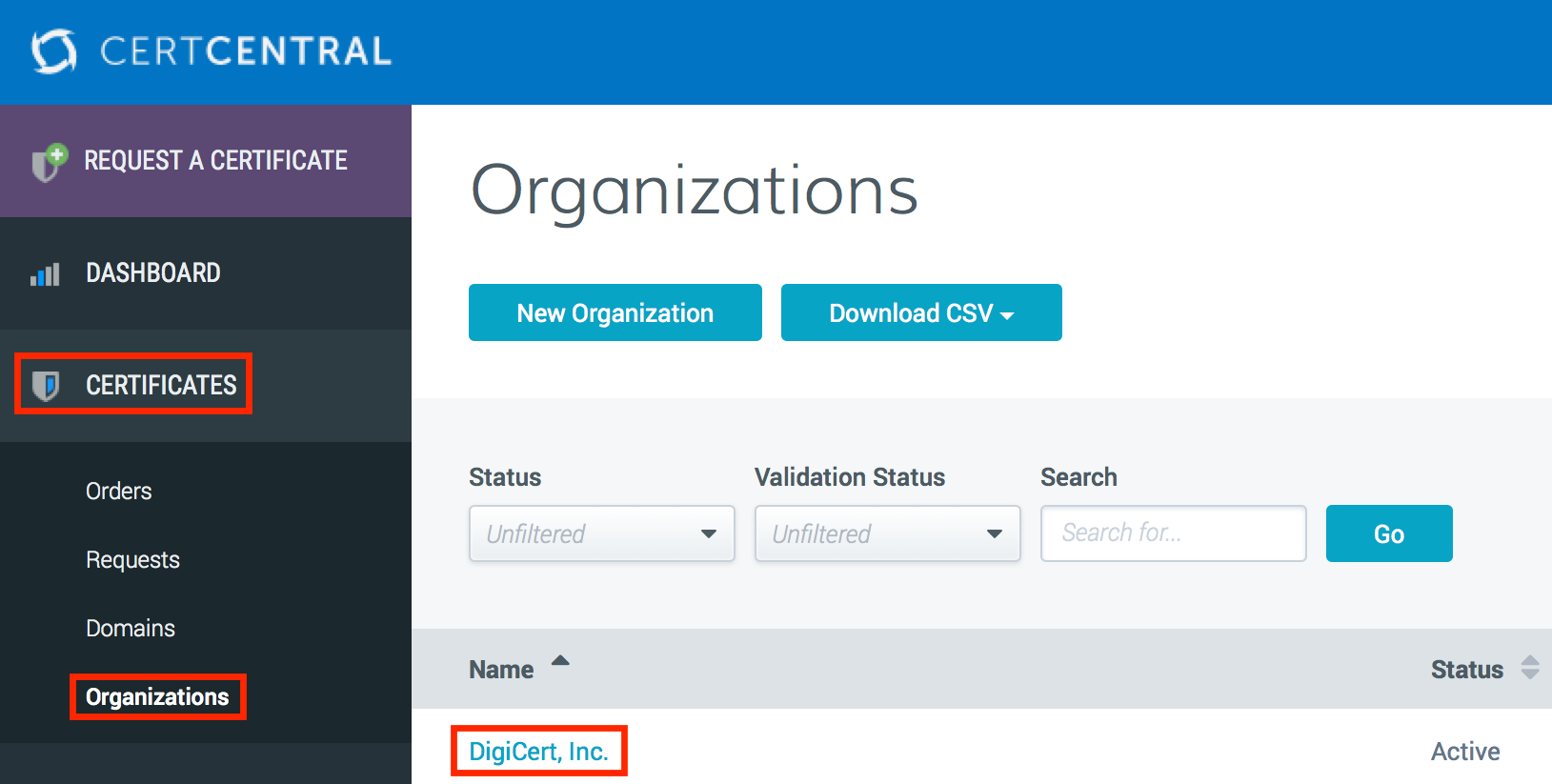Screen dimensions: 1552x784
Task: Open Orders submenu item
Action: coord(119,491)
